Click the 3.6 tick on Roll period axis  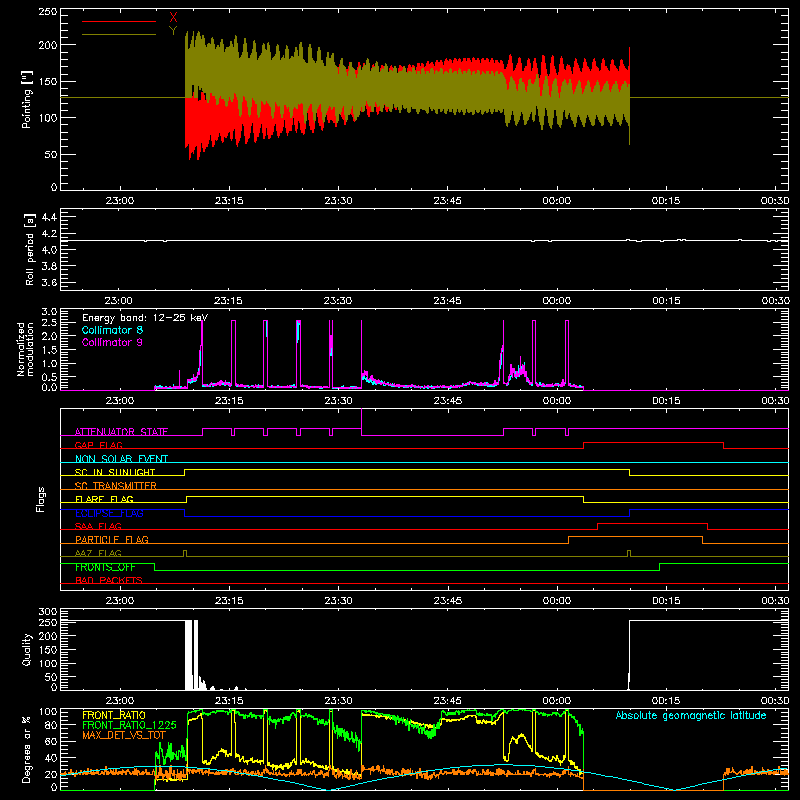pyautogui.click(x=49, y=282)
